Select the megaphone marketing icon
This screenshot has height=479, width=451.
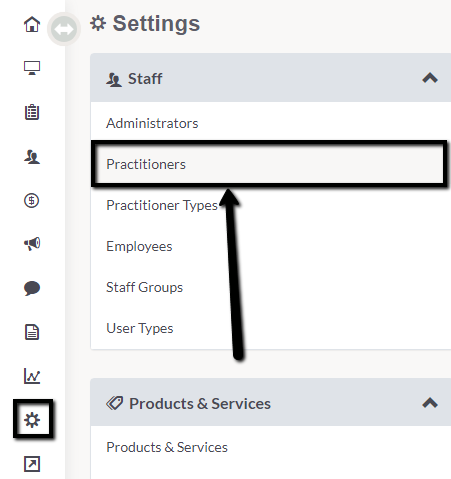point(32,244)
